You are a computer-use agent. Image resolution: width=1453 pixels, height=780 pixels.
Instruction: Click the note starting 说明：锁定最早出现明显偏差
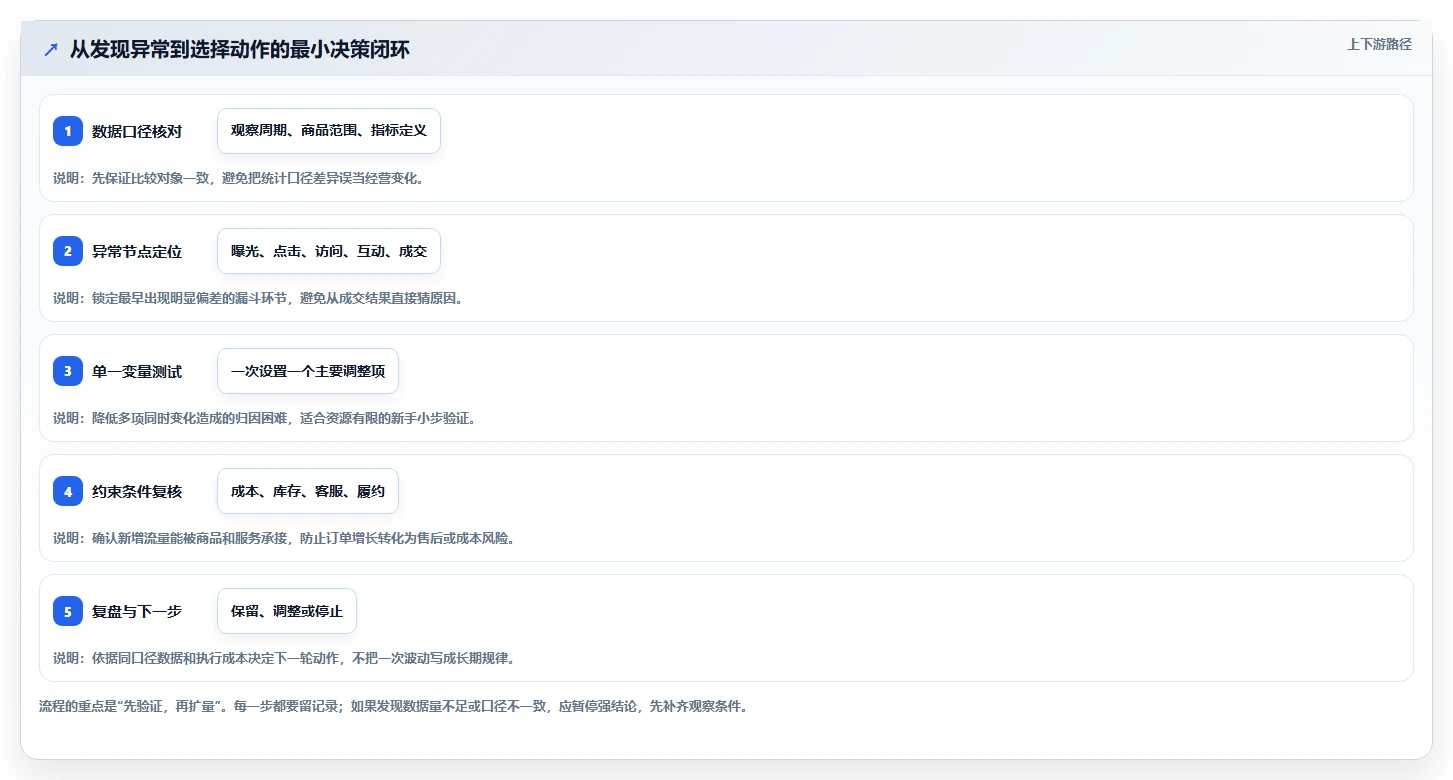click(x=262, y=298)
